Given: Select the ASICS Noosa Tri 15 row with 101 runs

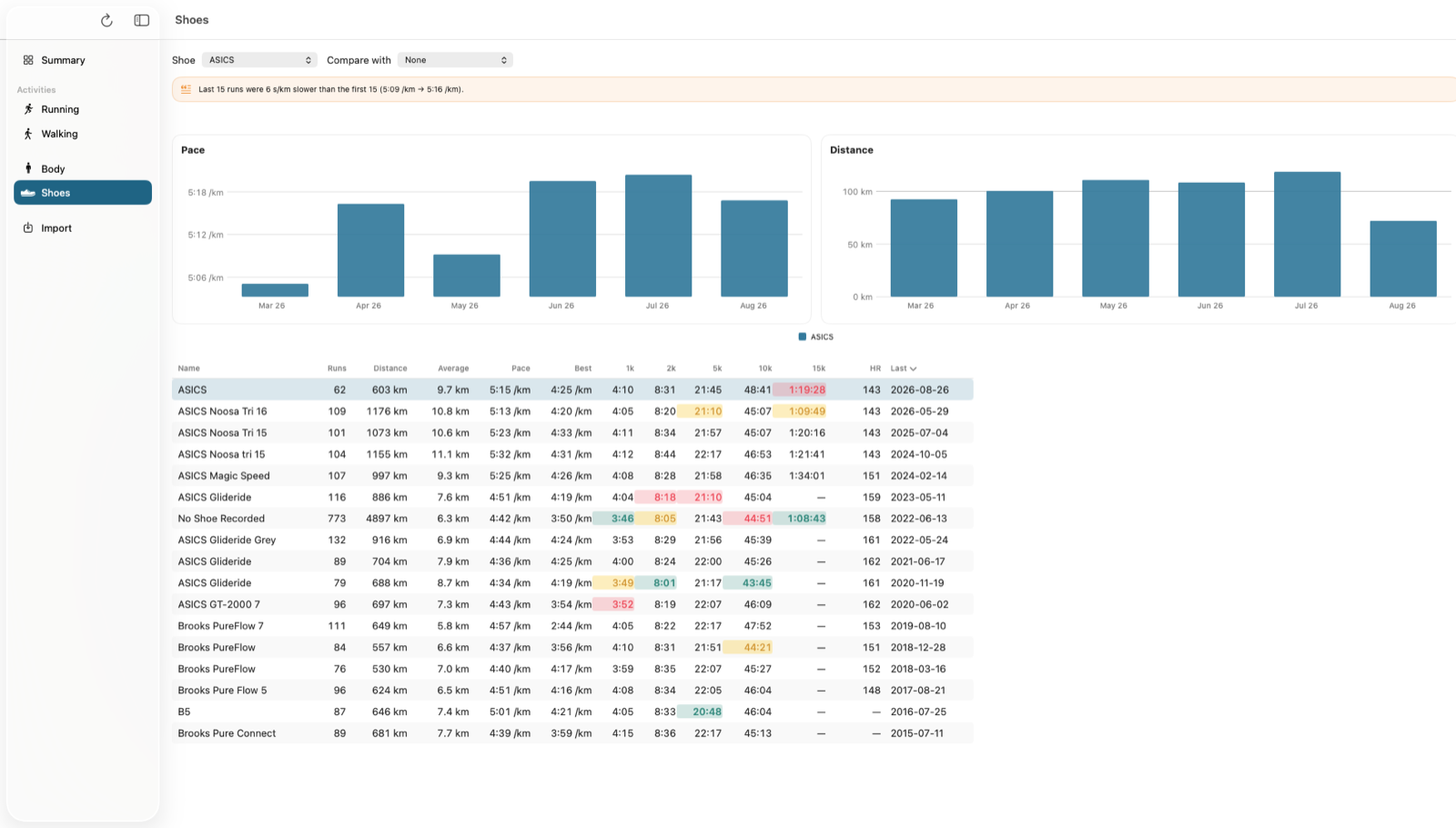Looking at the screenshot, I should coord(572,433).
